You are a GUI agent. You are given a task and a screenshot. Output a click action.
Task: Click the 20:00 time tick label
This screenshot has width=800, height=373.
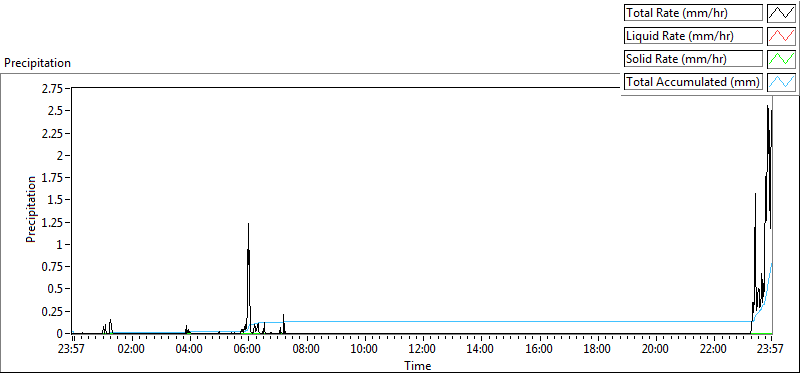[656, 350]
